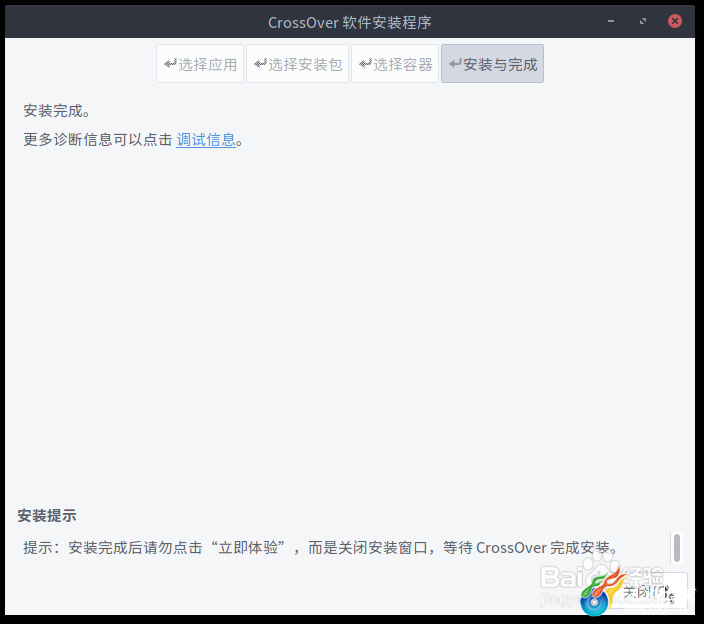Image resolution: width=704 pixels, height=624 pixels.
Task: Click the 安装完成。 status text
Action: (x=57, y=111)
